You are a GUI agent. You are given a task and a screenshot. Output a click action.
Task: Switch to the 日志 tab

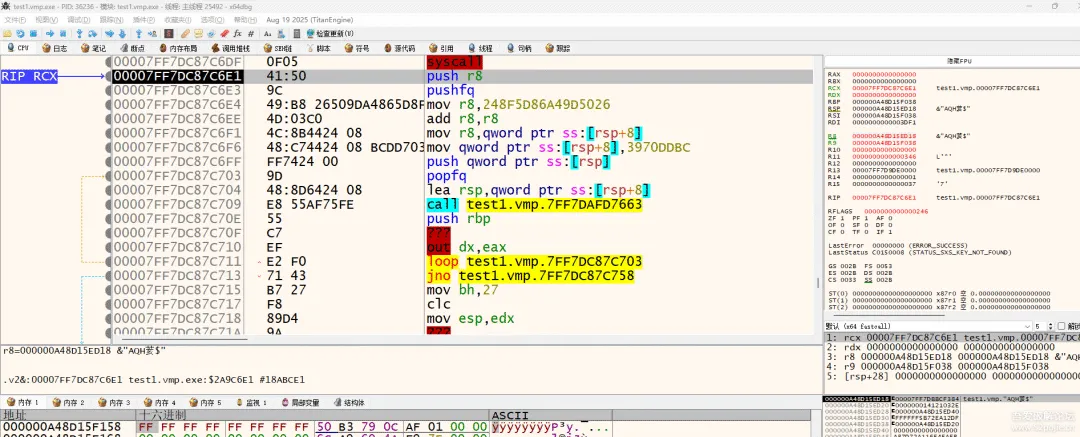(x=54, y=48)
